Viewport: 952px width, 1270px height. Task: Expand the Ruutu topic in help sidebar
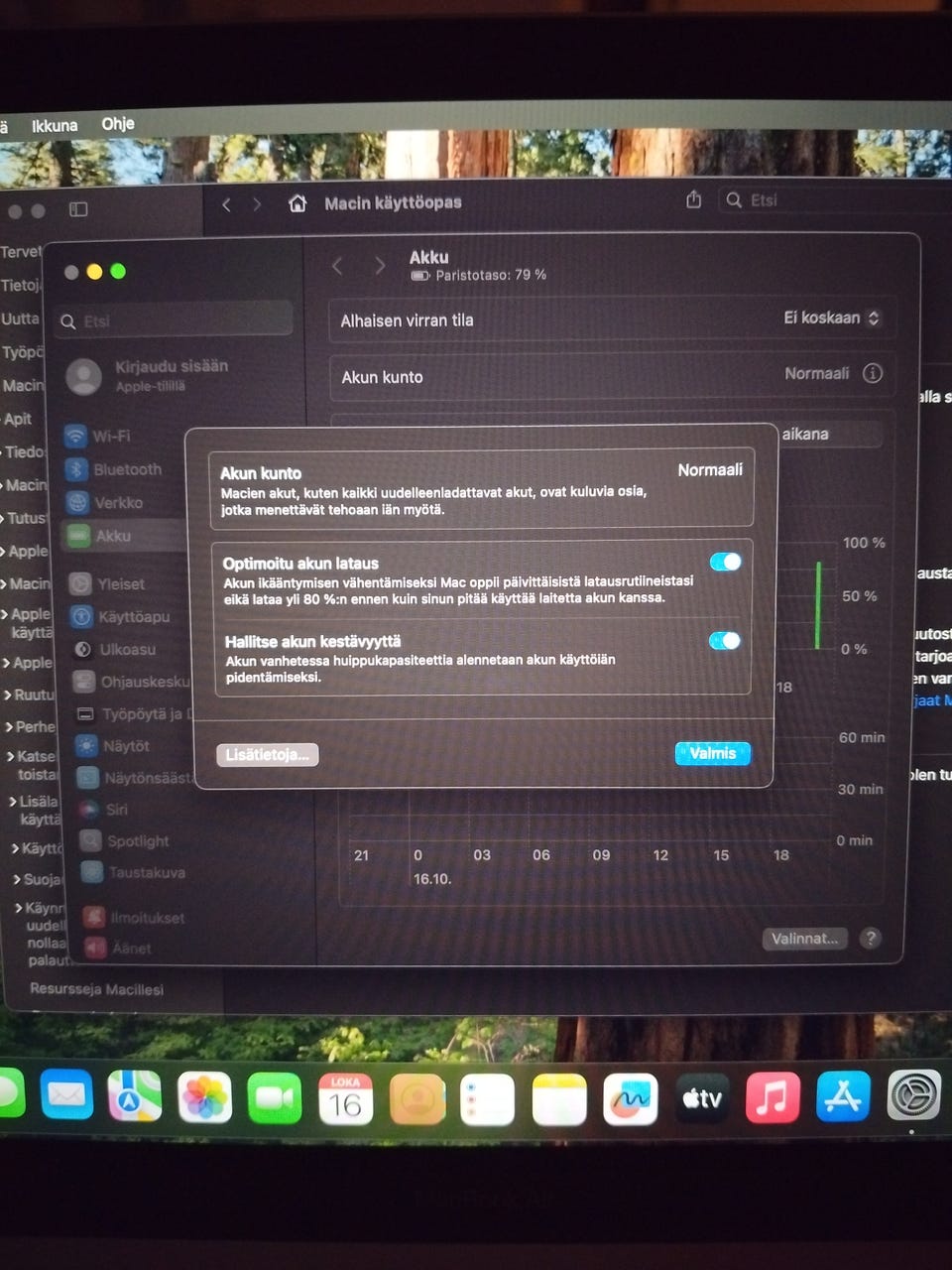(x=8, y=696)
